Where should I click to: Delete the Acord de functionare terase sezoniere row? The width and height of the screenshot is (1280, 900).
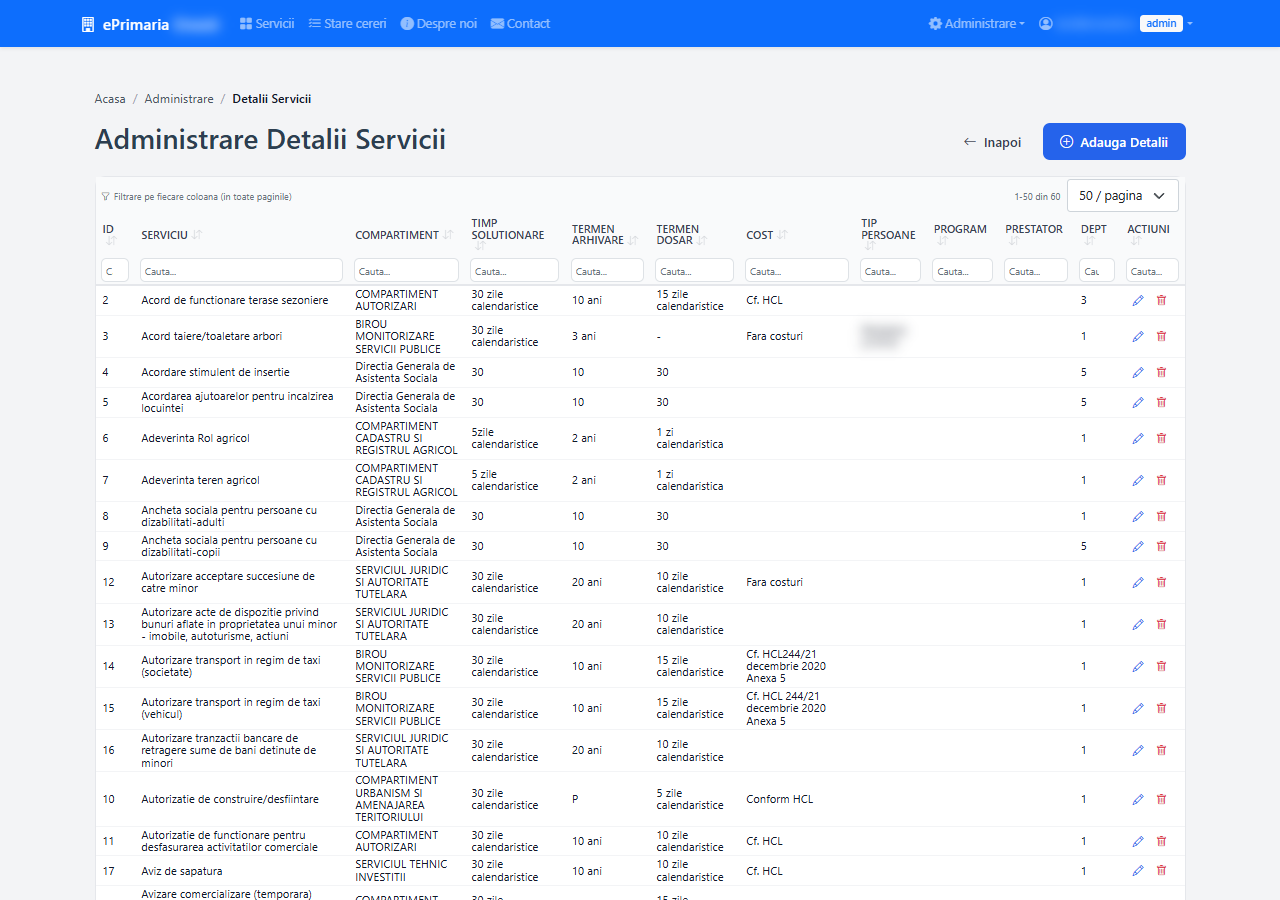[x=1161, y=300]
